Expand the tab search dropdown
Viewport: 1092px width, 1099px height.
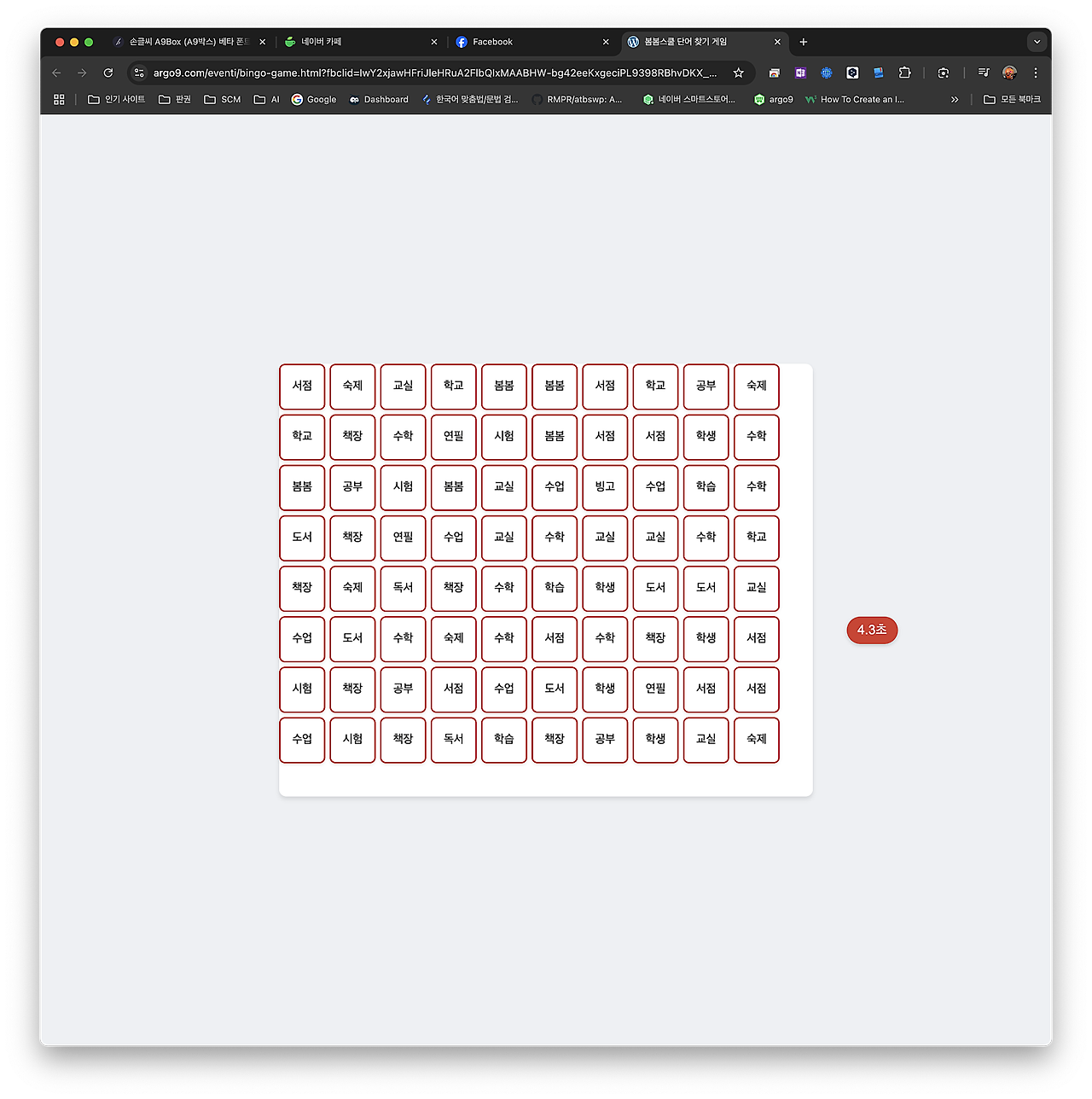[x=1037, y=42]
